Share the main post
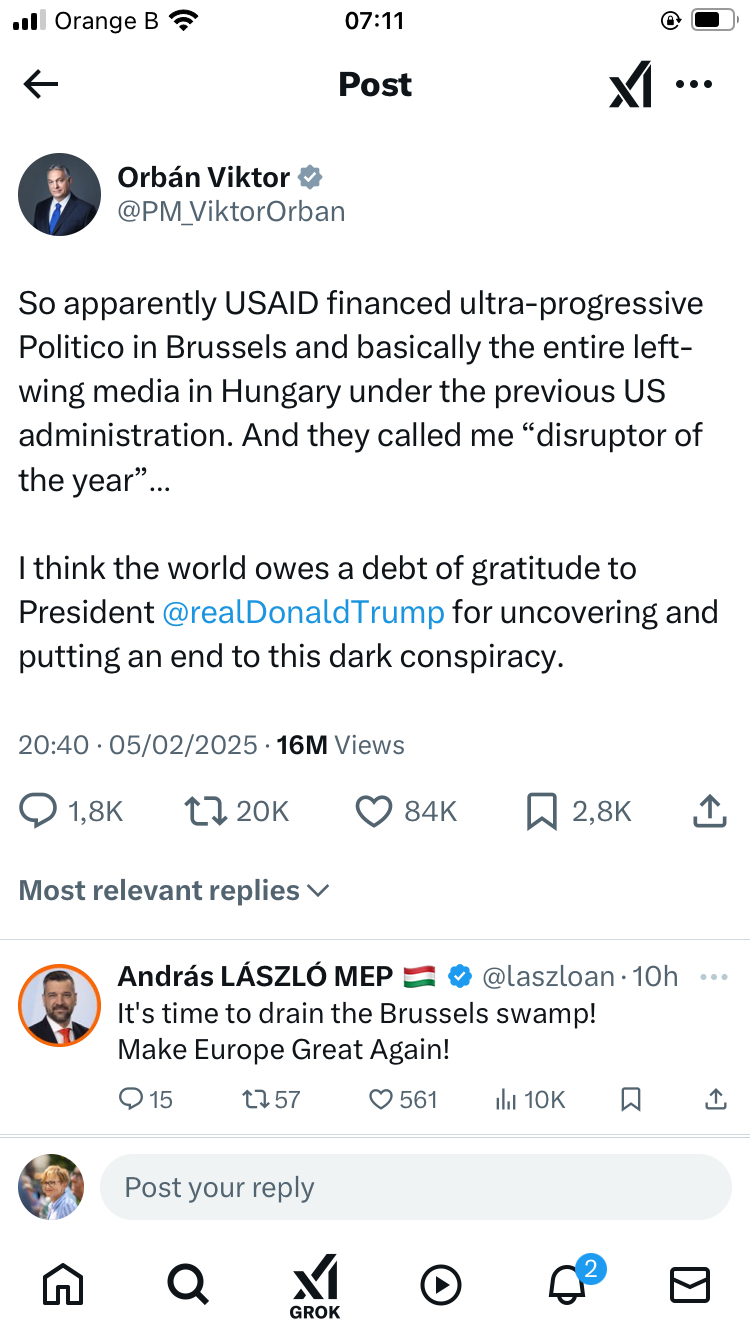Image resolution: width=750 pixels, height=1334 pixels. tap(708, 811)
